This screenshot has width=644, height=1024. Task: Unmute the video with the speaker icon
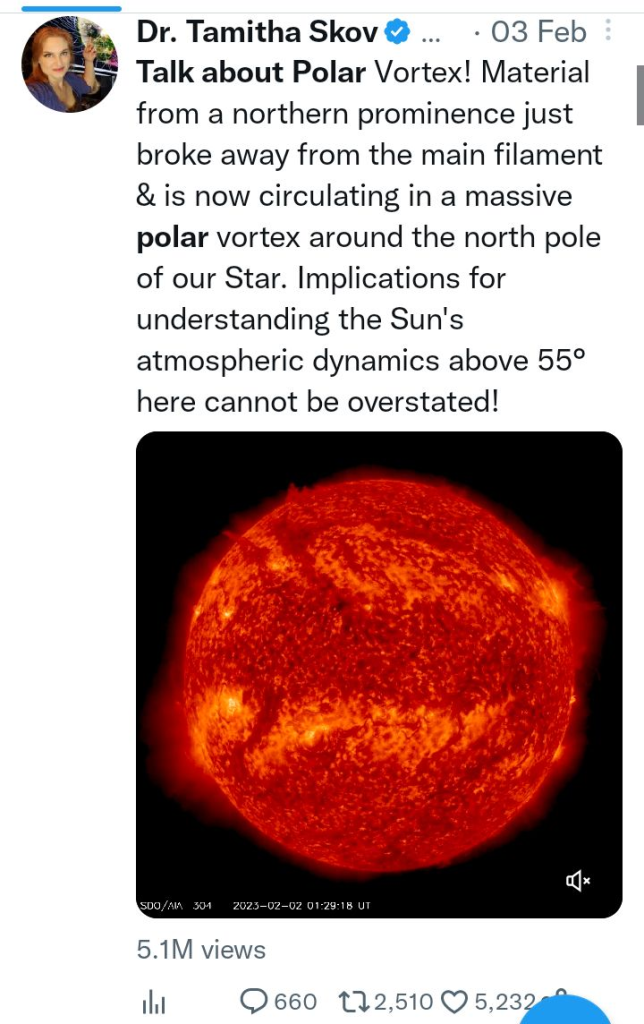point(578,881)
